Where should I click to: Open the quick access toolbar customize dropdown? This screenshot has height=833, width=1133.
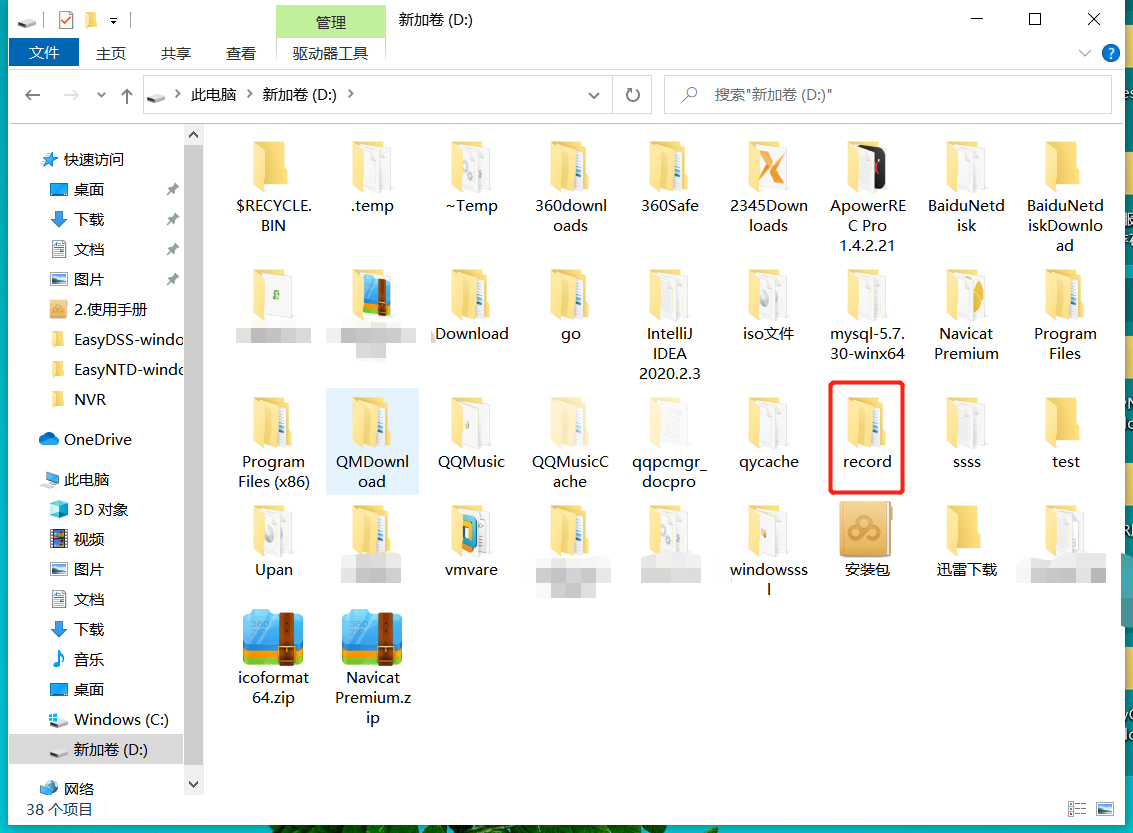pyautogui.click(x=113, y=21)
